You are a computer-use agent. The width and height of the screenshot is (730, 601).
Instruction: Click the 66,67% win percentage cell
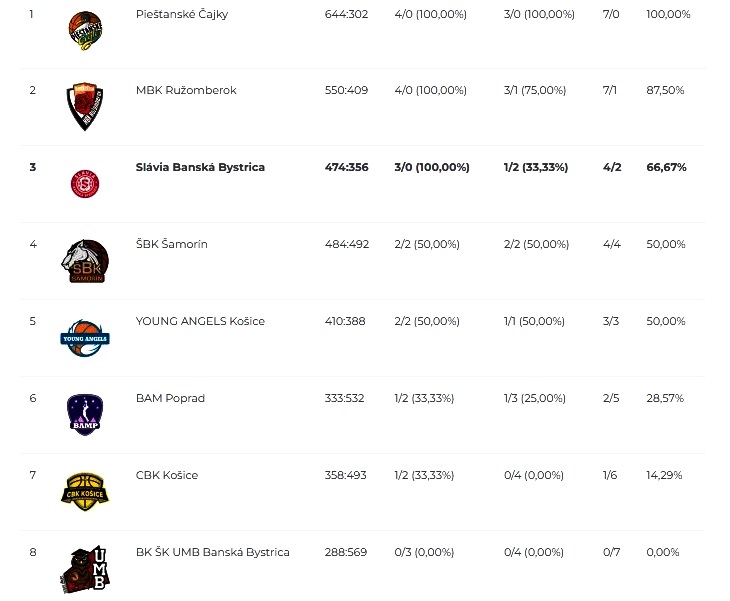(x=666, y=167)
